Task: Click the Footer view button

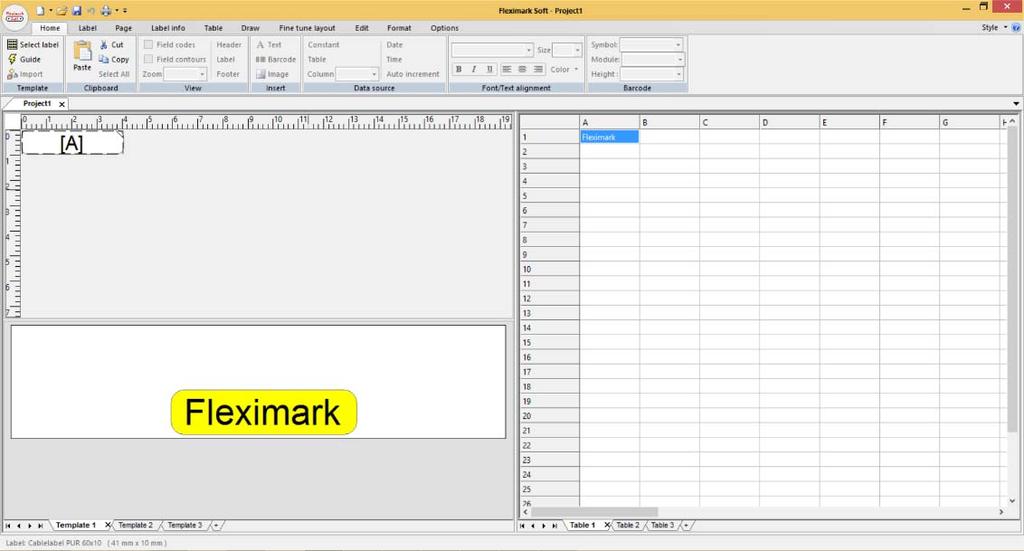Action: click(228, 74)
